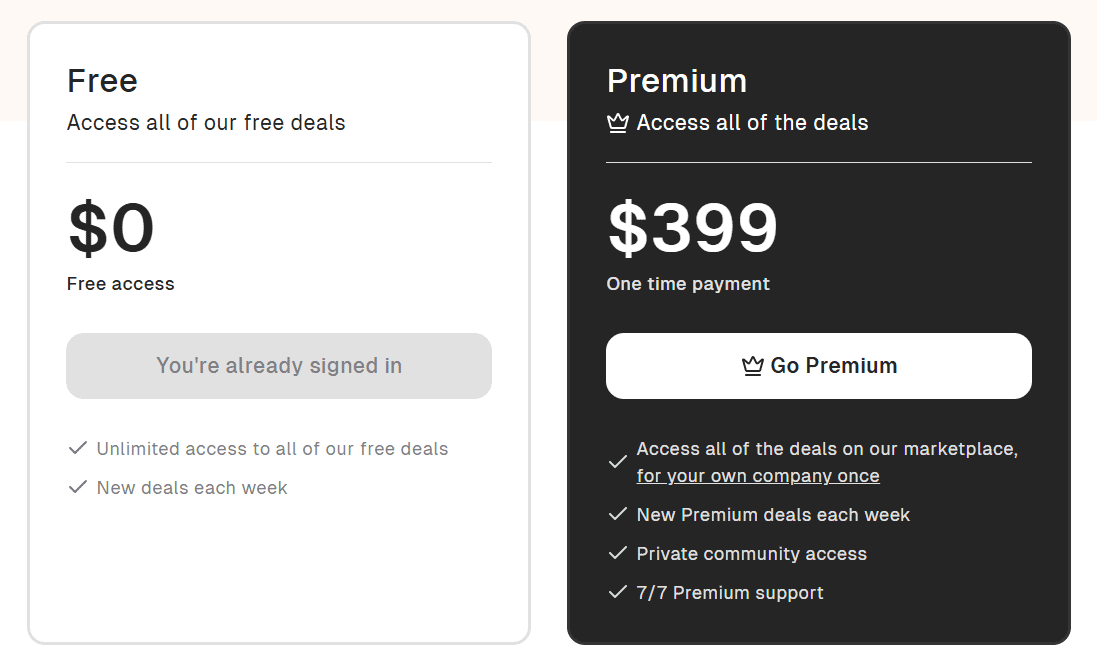Screen dimensions: 1097x668
Task: Click "7/7 Premium support" feature text
Action: (730, 593)
